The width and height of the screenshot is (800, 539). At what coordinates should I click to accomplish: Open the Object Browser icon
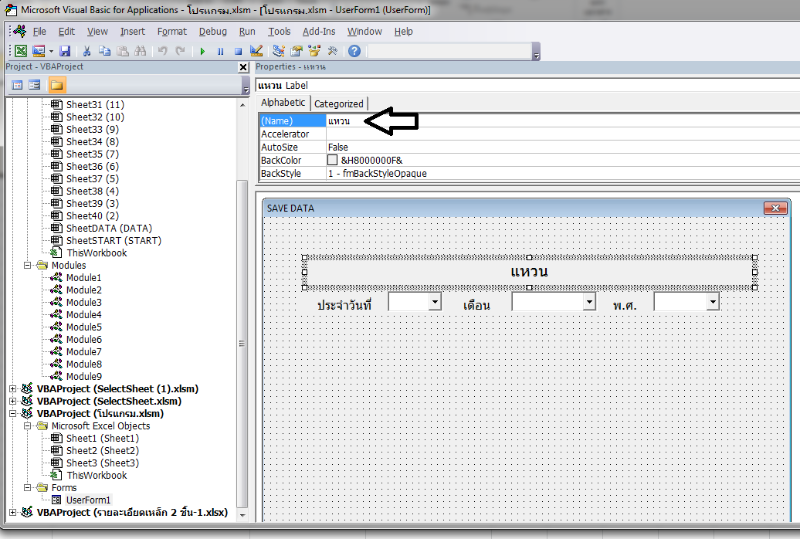click(314, 51)
